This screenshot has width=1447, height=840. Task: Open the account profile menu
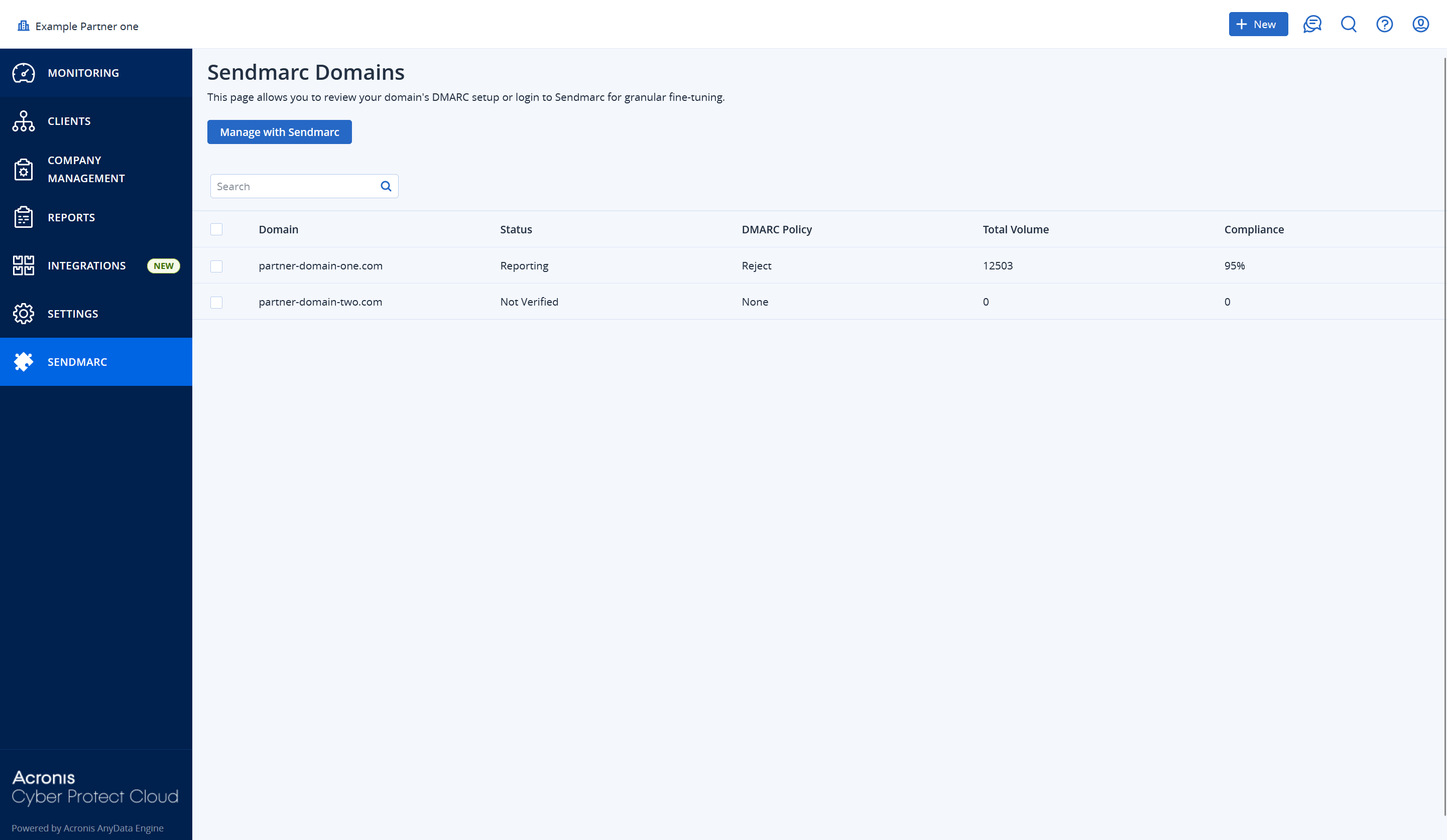[x=1421, y=24]
